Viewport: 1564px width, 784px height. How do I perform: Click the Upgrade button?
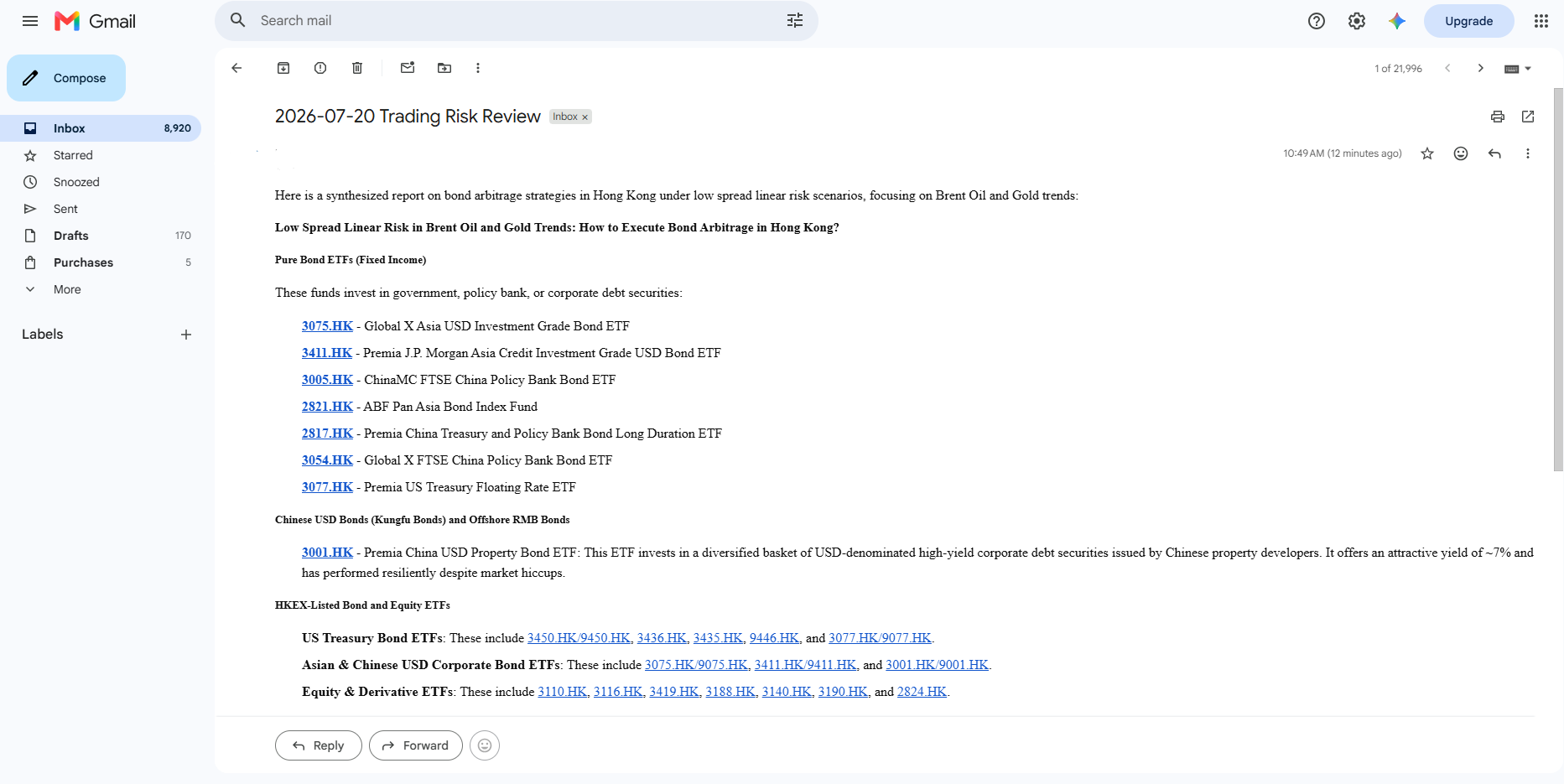(1468, 21)
